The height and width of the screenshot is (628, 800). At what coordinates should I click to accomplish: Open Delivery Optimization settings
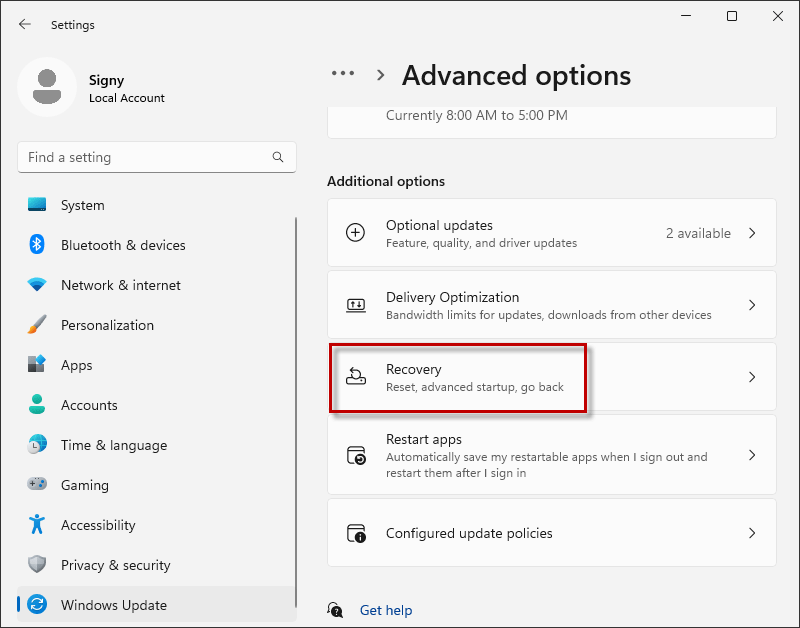point(552,305)
